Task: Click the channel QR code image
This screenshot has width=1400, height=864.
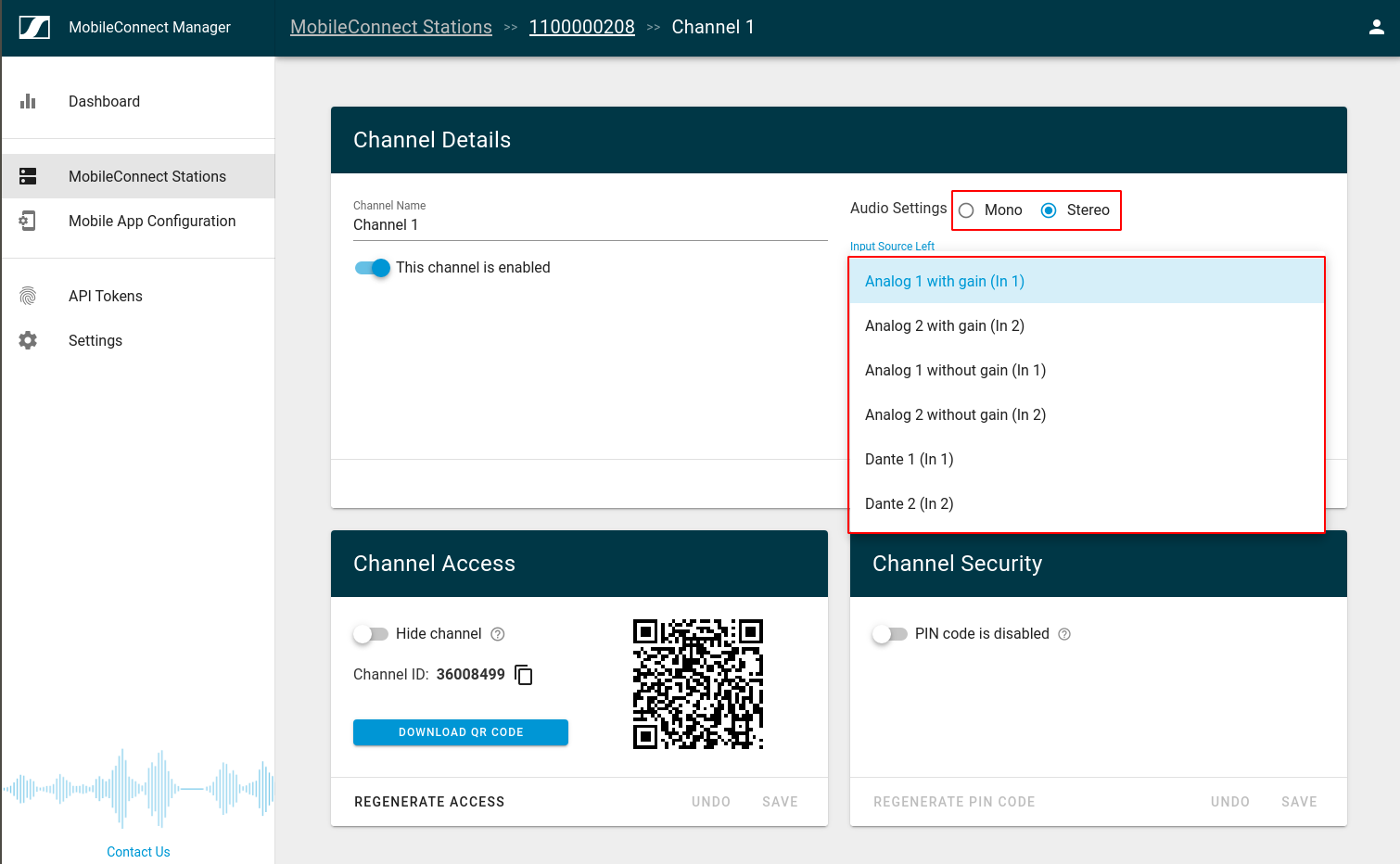Action: point(698,684)
